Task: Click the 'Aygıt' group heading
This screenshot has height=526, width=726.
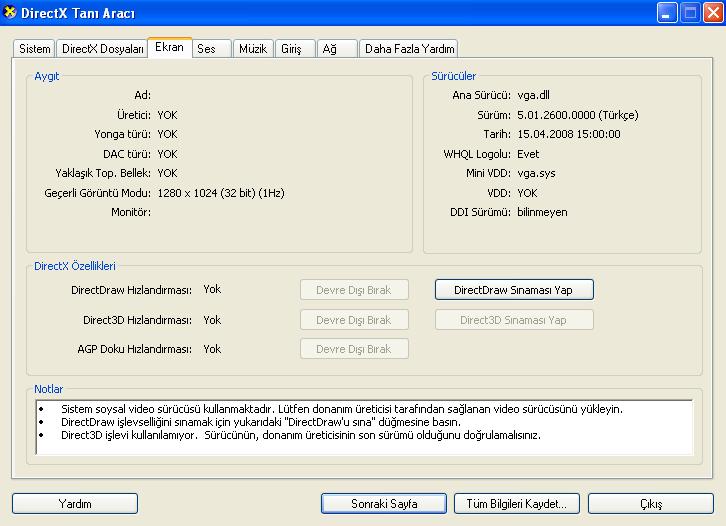Action: 46,76
